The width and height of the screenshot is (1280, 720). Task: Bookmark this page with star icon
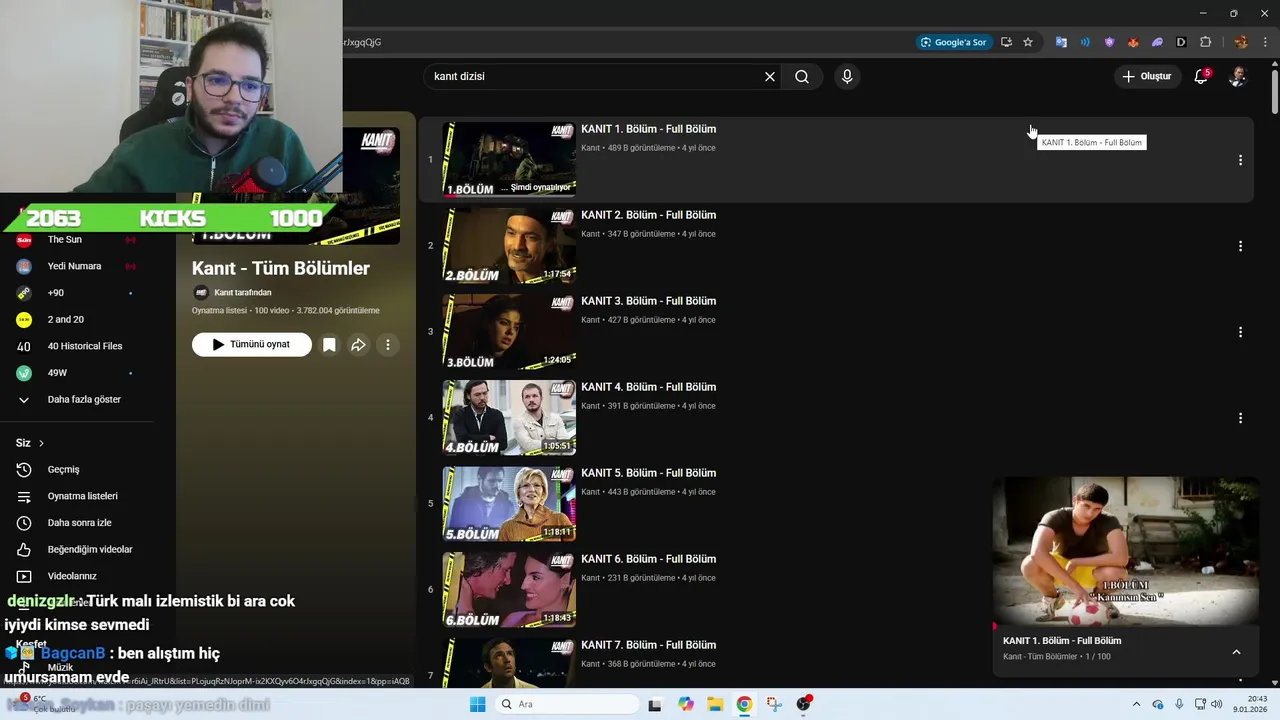1027,42
